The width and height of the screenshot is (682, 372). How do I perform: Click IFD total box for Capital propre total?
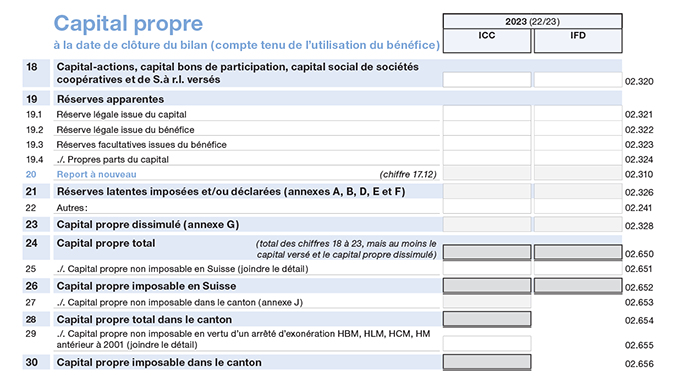click(x=578, y=253)
